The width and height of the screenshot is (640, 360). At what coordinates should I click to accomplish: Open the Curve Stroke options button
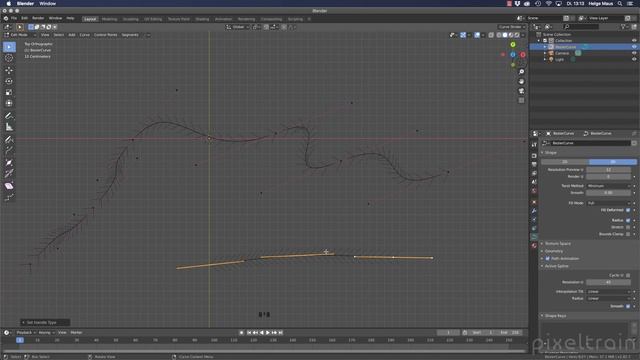pyautogui.click(x=512, y=27)
